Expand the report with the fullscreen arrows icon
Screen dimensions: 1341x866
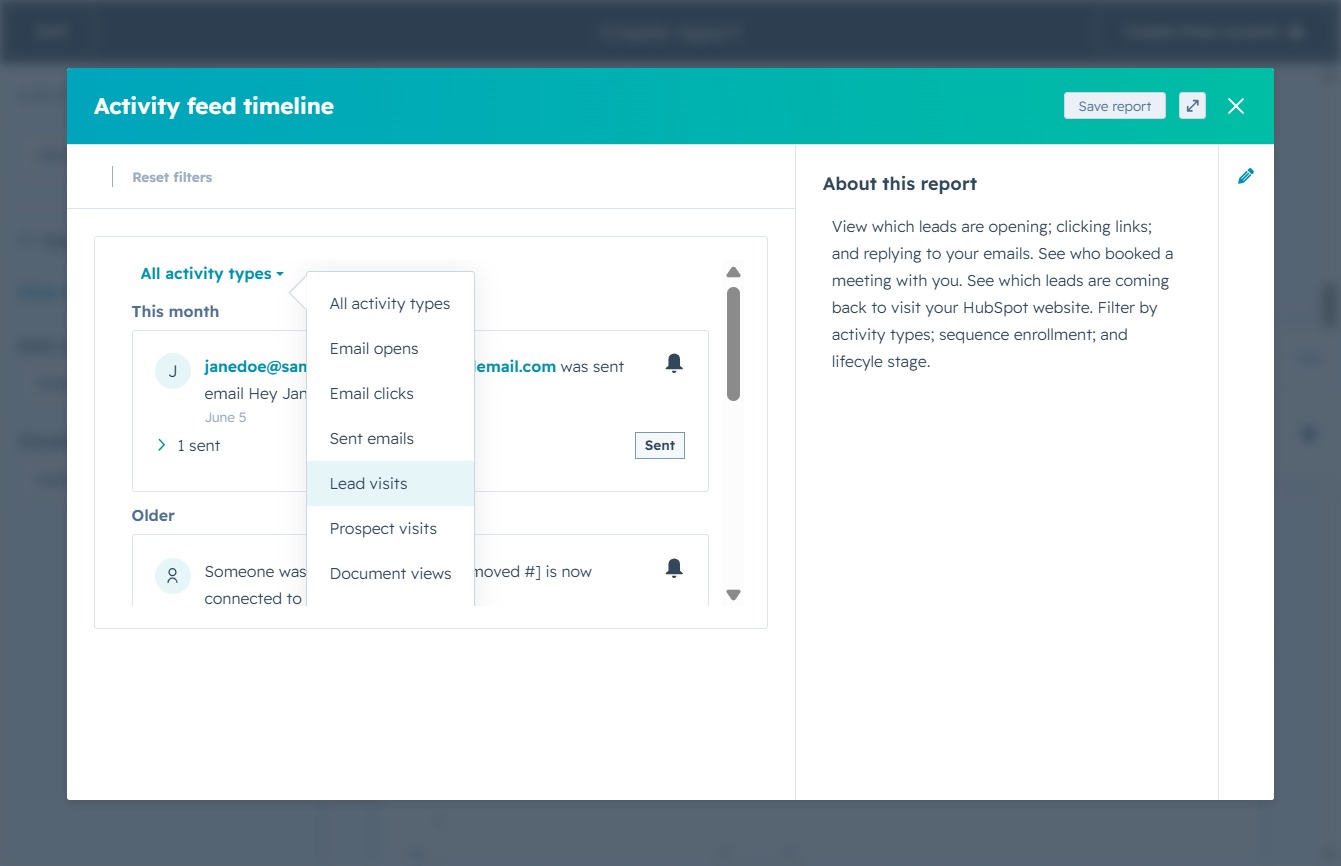click(x=1192, y=106)
